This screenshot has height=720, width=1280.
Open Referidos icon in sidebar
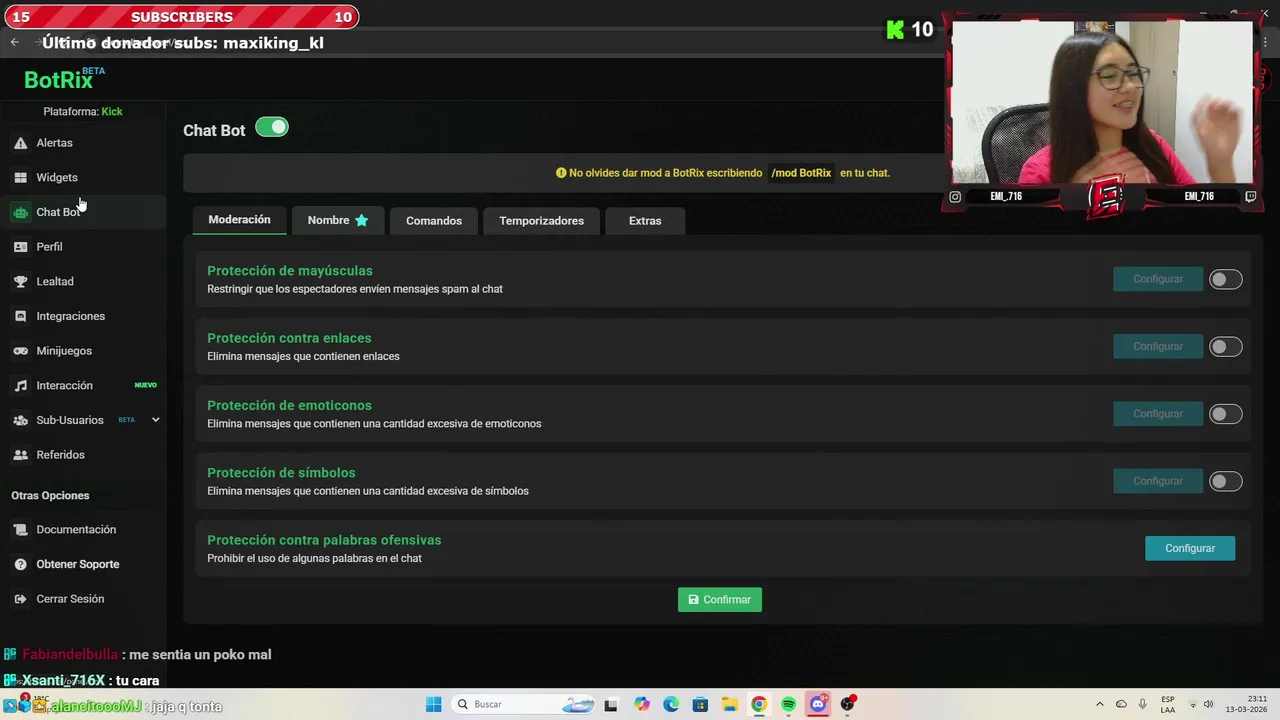click(x=20, y=455)
